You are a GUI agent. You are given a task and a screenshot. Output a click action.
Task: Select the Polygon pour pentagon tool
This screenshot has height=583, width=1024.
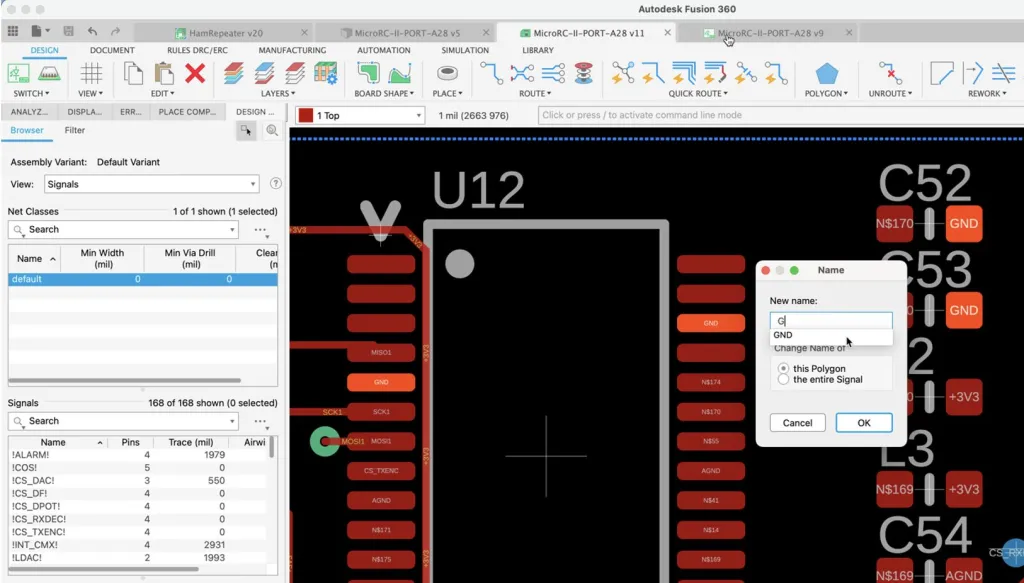pos(826,73)
